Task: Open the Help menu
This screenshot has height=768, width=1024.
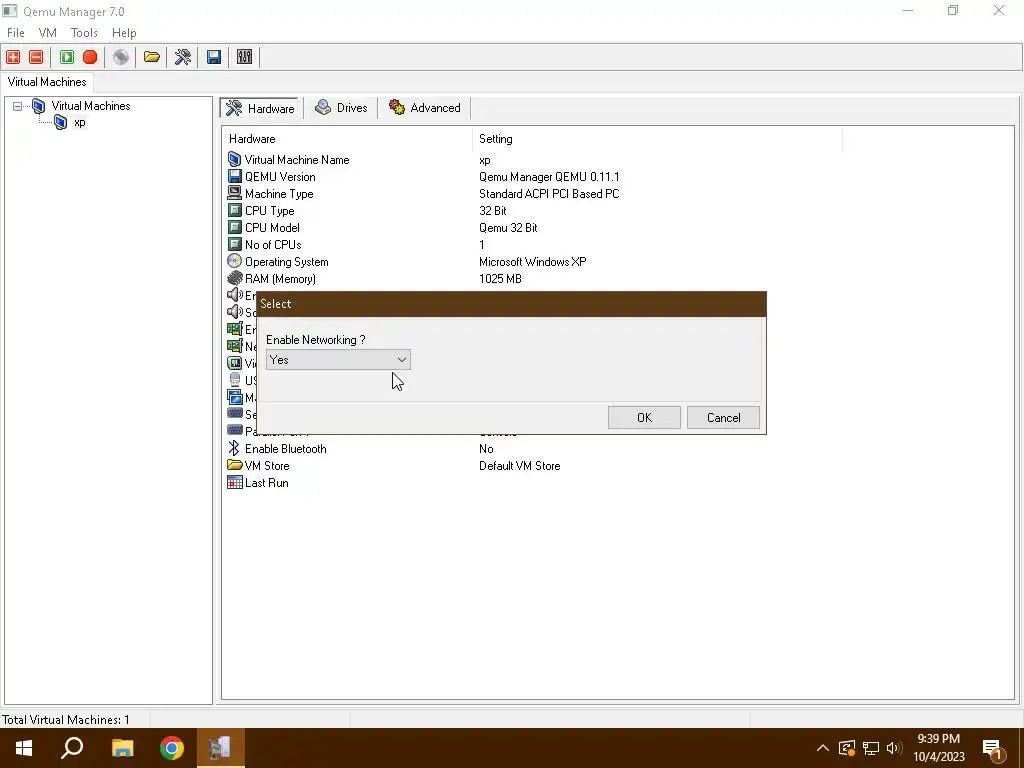Action: pyautogui.click(x=124, y=33)
